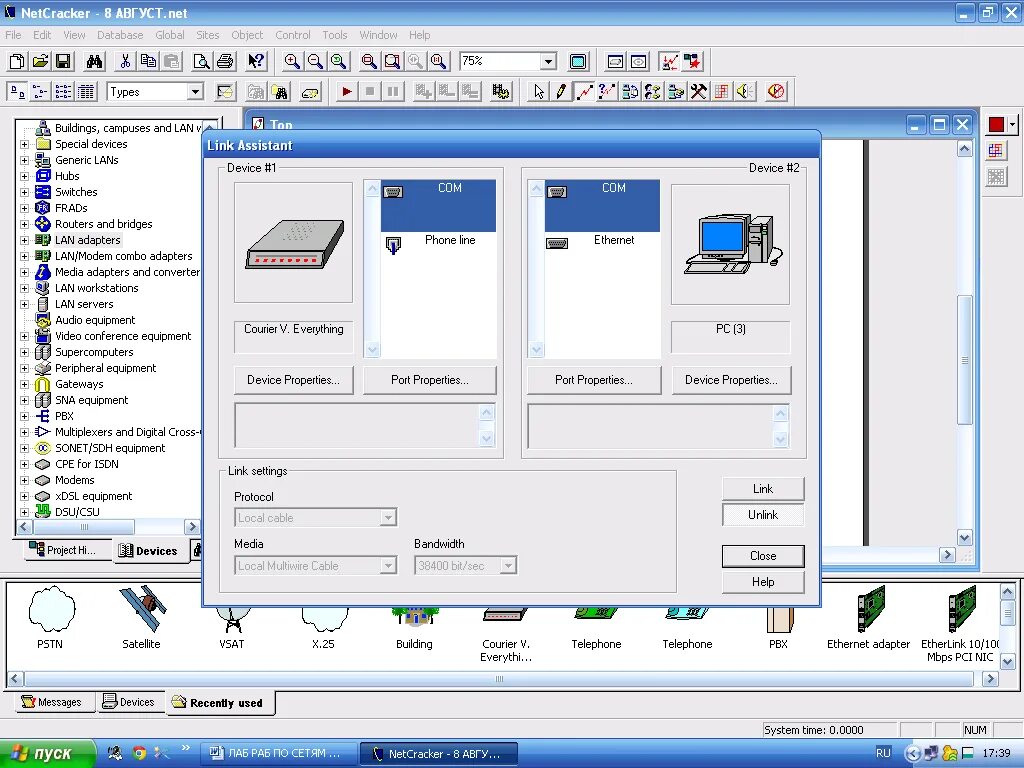This screenshot has height=768, width=1024.
Task: Open the Tools menu
Action: coord(335,35)
